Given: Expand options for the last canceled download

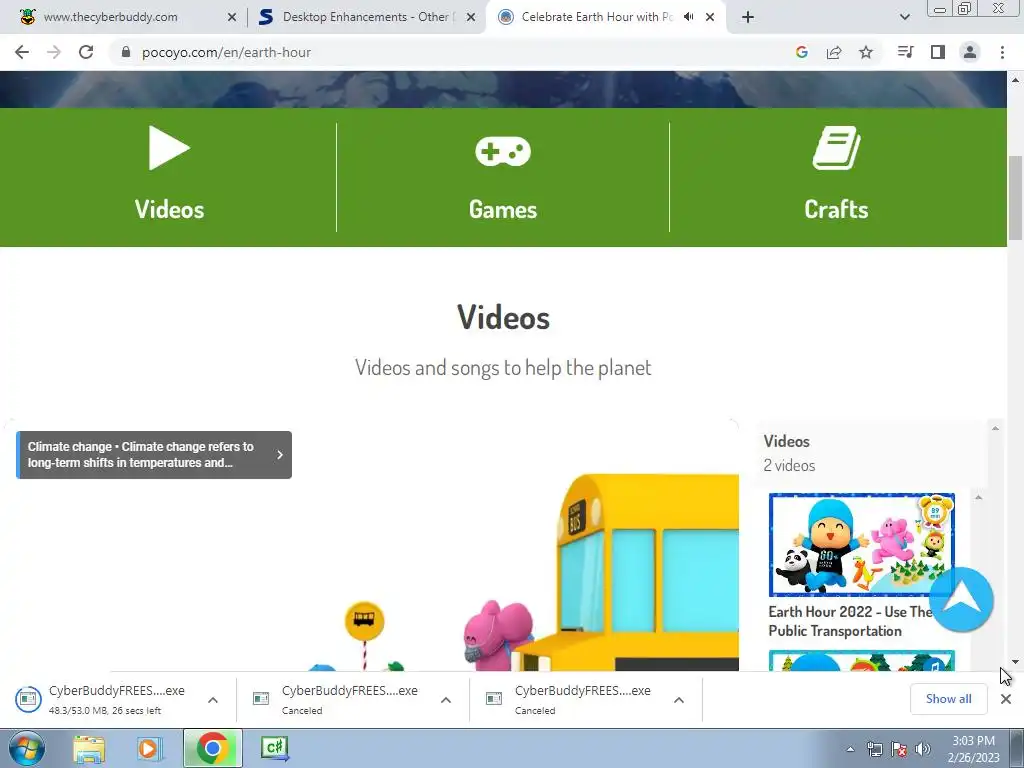Looking at the screenshot, I should click(x=679, y=699).
